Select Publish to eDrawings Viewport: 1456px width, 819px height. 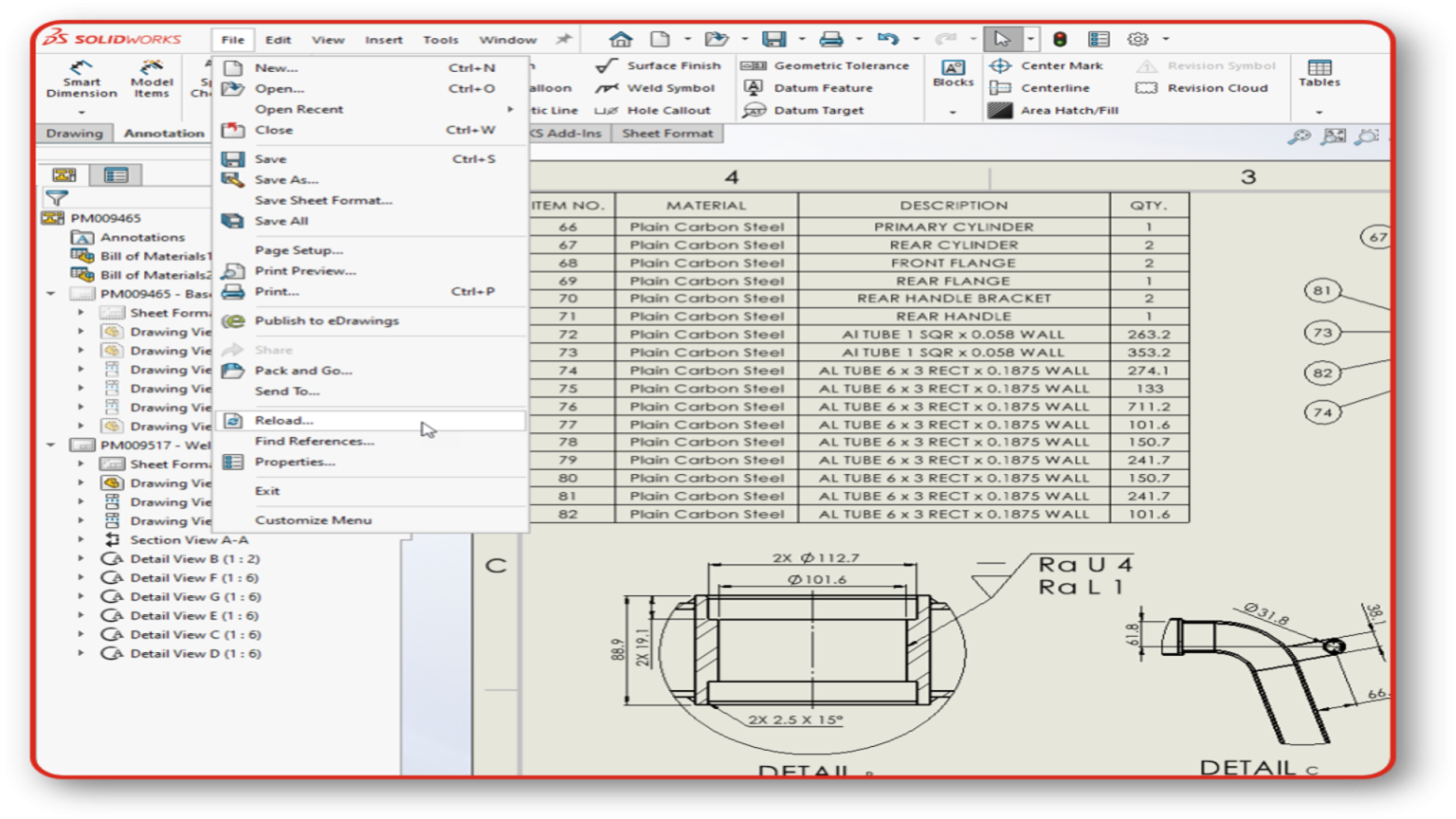tap(329, 320)
